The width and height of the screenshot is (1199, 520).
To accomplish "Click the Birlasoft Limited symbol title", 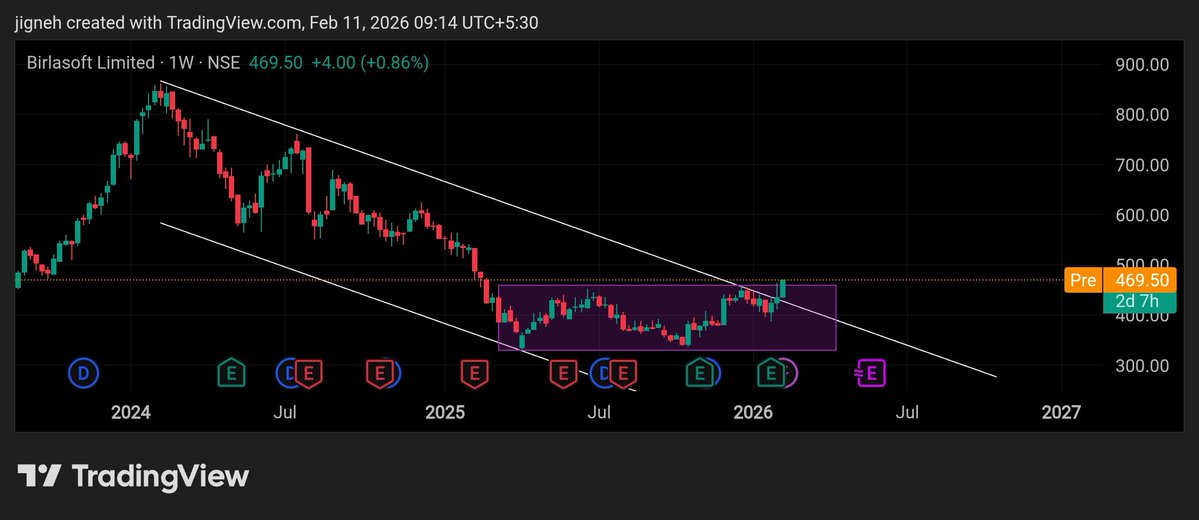I will tap(92, 63).
